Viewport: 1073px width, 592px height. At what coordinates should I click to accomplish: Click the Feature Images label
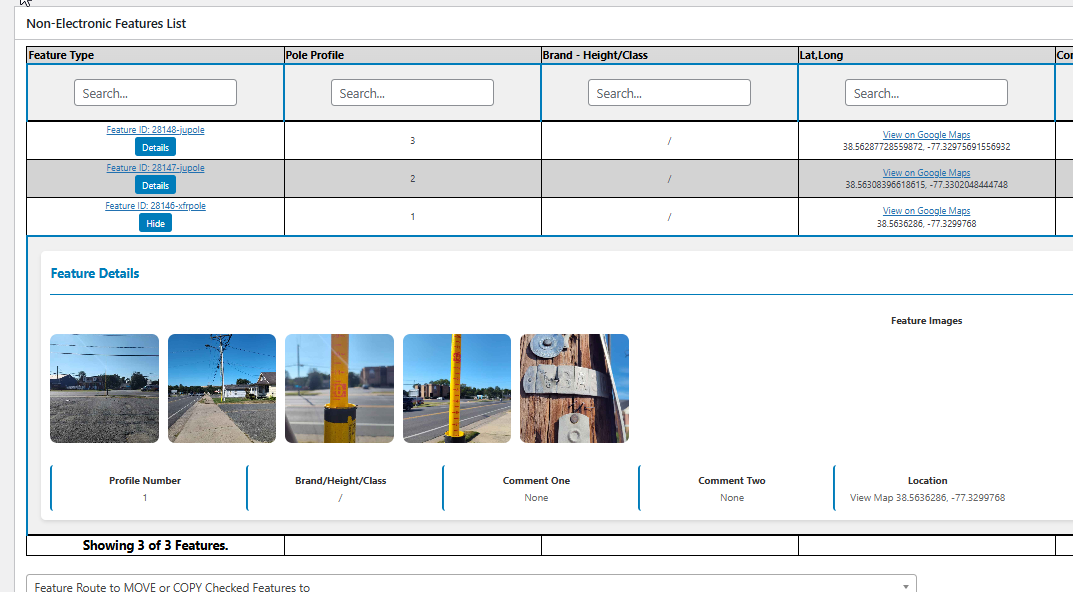coord(927,320)
